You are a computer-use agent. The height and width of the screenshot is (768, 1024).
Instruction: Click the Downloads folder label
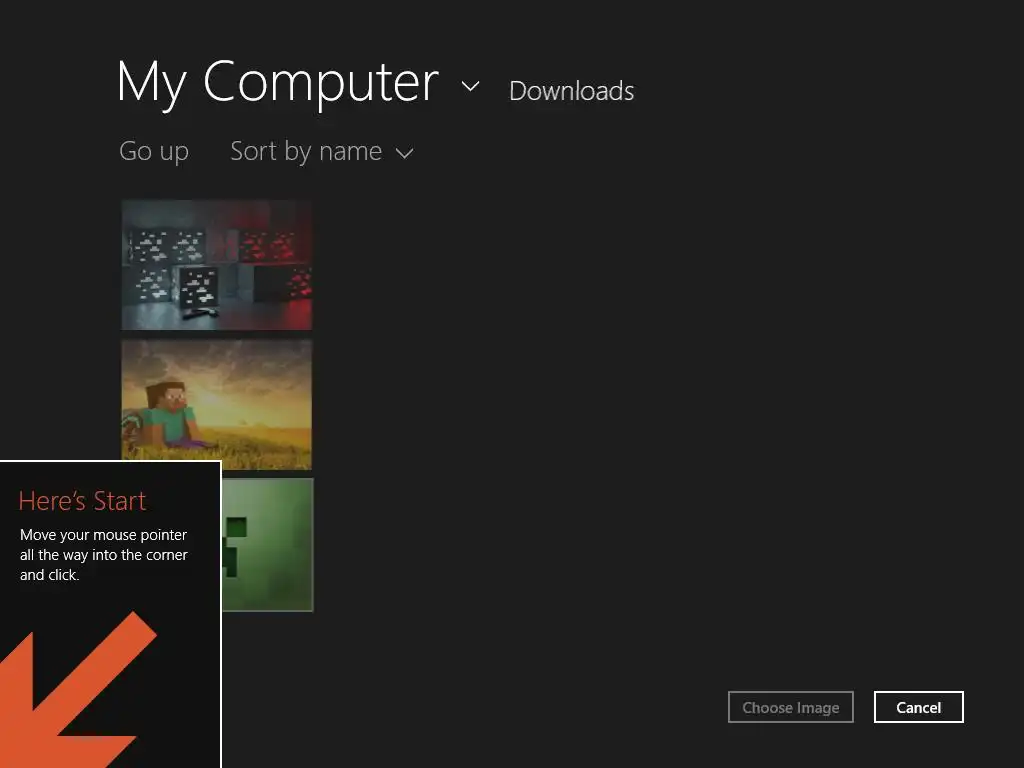(x=571, y=91)
